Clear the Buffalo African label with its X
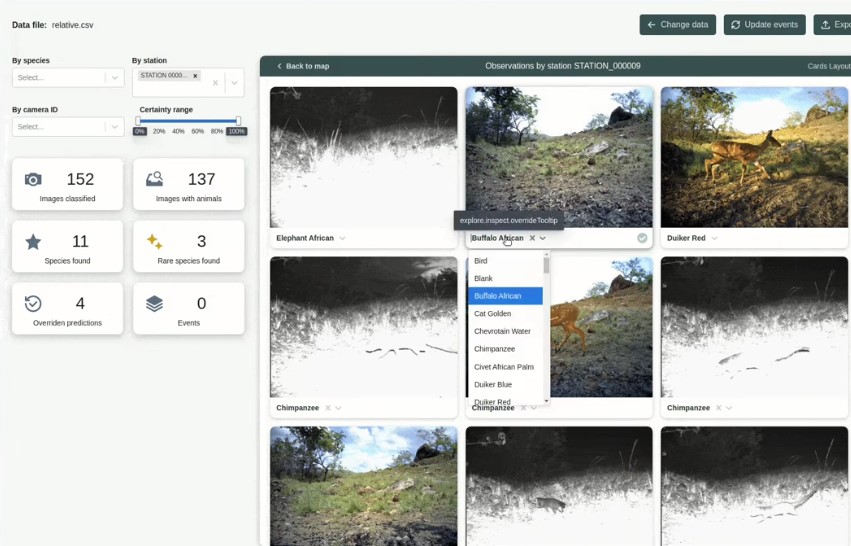Image resolution: width=851 pixels, height=546 pixels. [x=532, y=238]
